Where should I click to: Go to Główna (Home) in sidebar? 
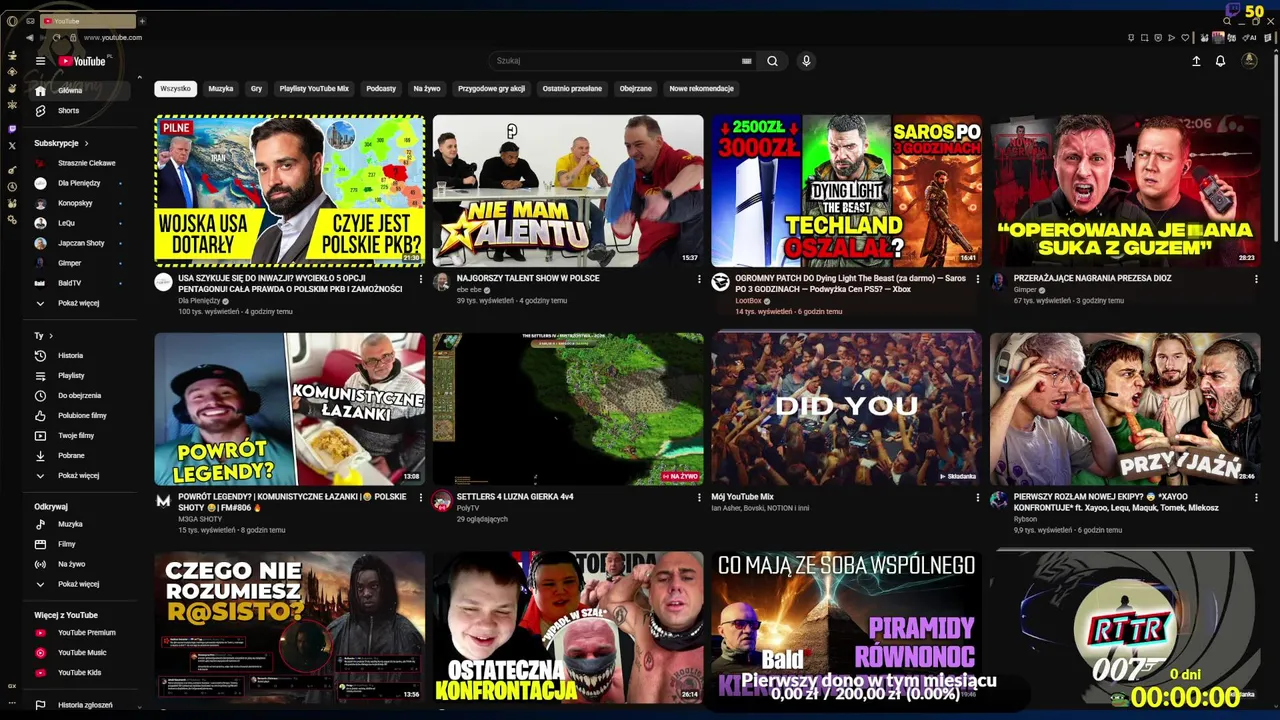78,91
